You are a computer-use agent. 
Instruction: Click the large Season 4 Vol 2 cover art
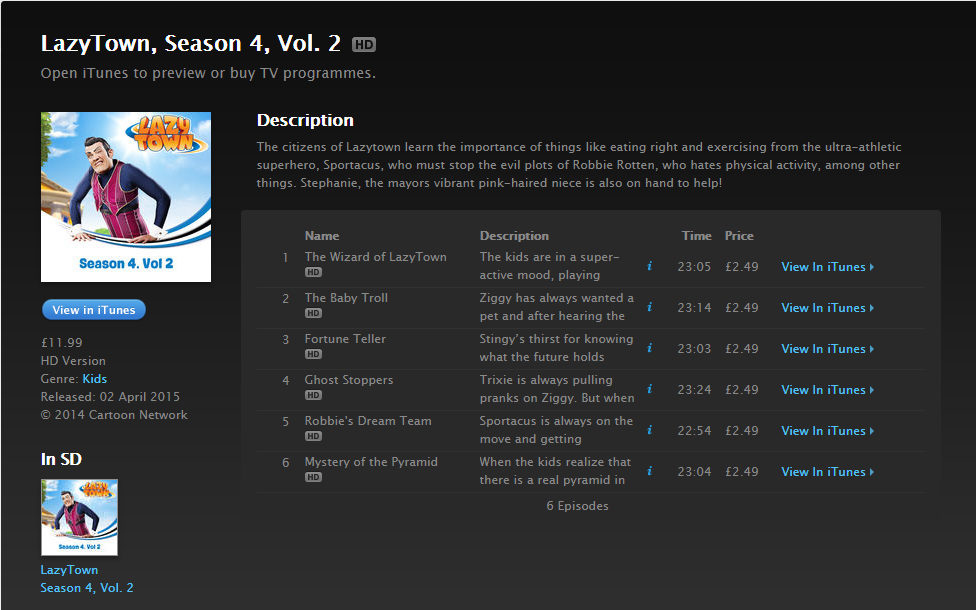point(126,197)
